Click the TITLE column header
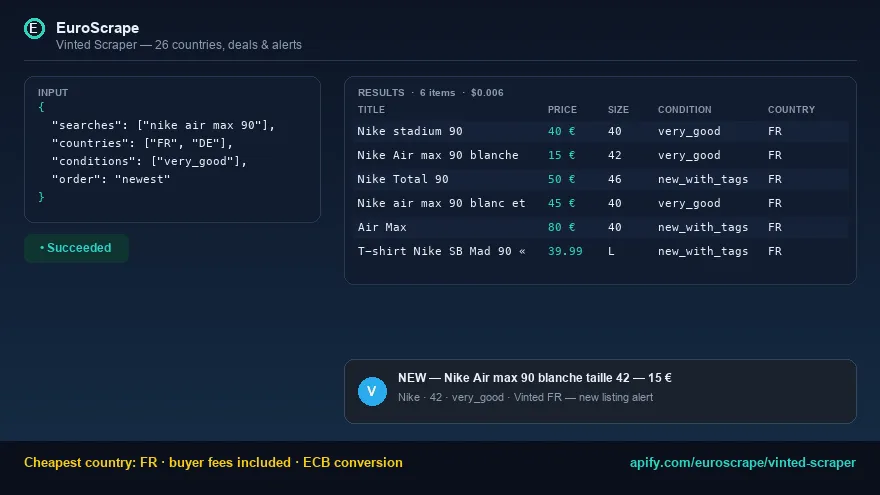 371,110
